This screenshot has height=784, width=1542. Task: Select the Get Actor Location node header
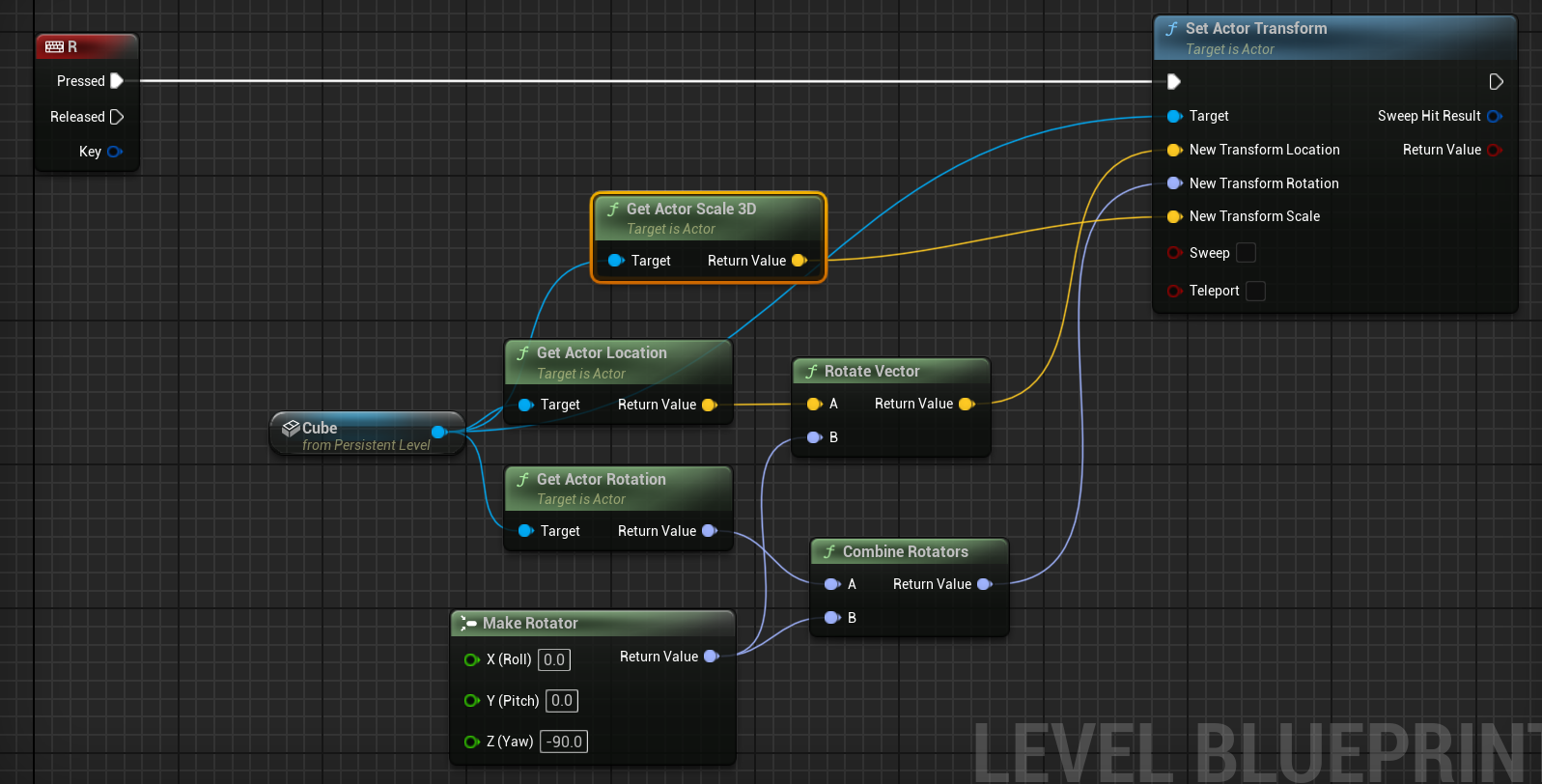click(619, 362)
